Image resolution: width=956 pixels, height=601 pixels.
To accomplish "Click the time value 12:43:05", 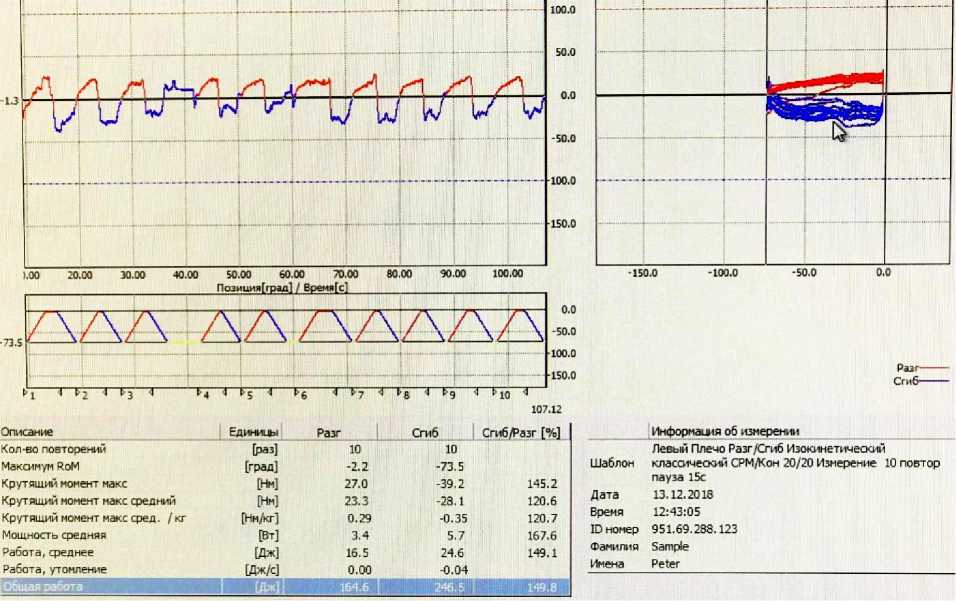I will [x=676, y=512].
